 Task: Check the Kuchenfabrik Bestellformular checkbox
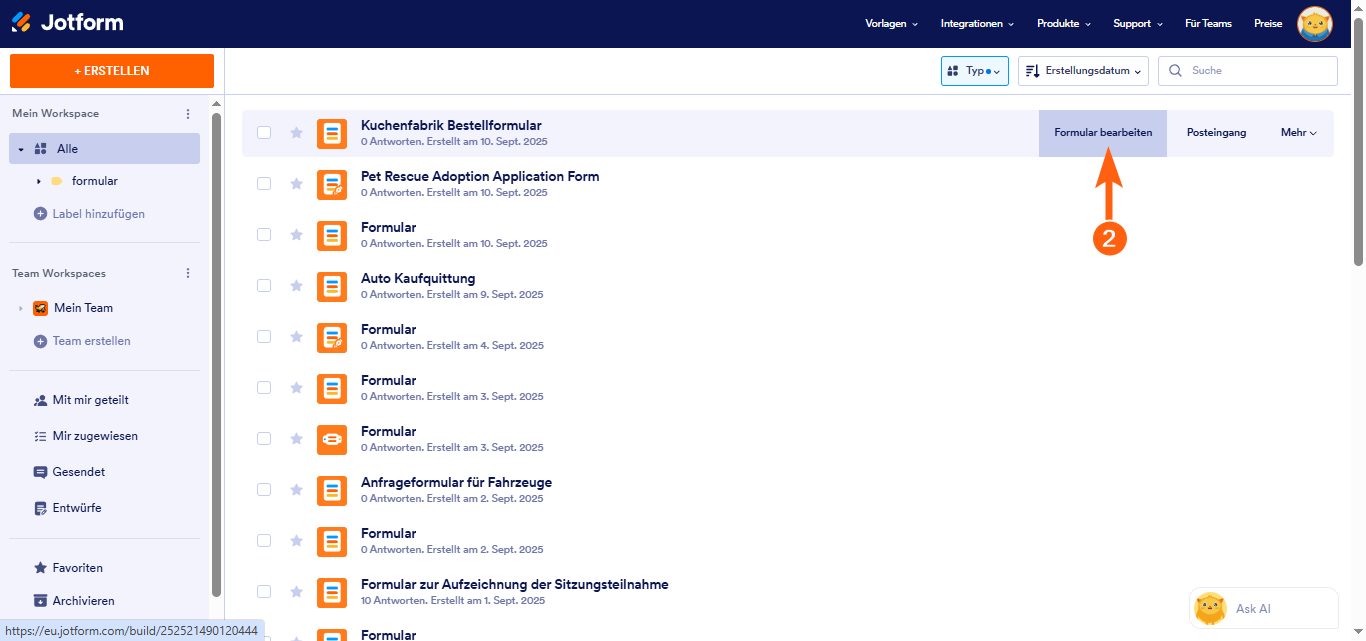point(264,132)
